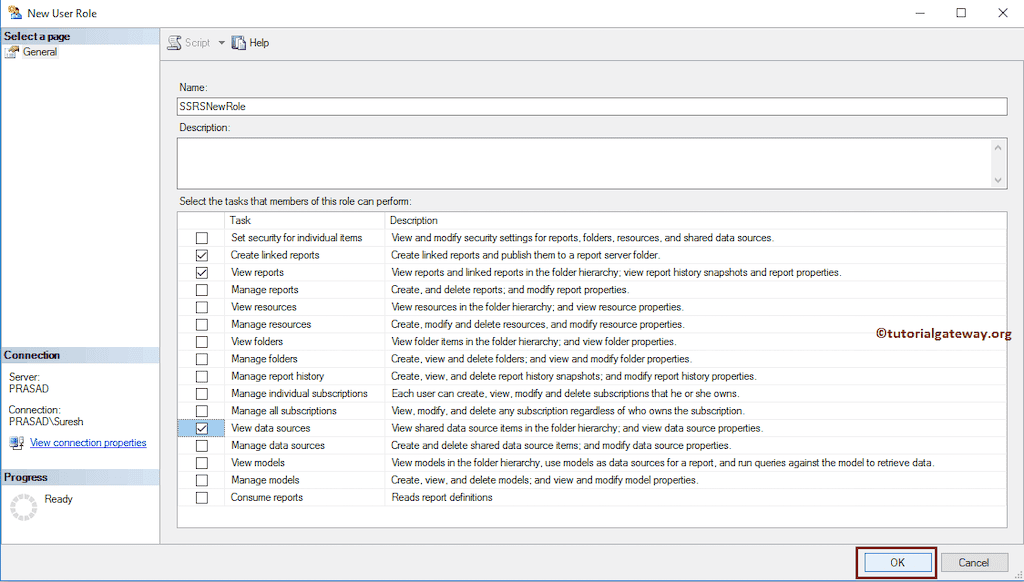The width and height of the screenshot is (1024, 582).
Task: Click the Ready progress spinner icon
Action: (x=22, y=504)
